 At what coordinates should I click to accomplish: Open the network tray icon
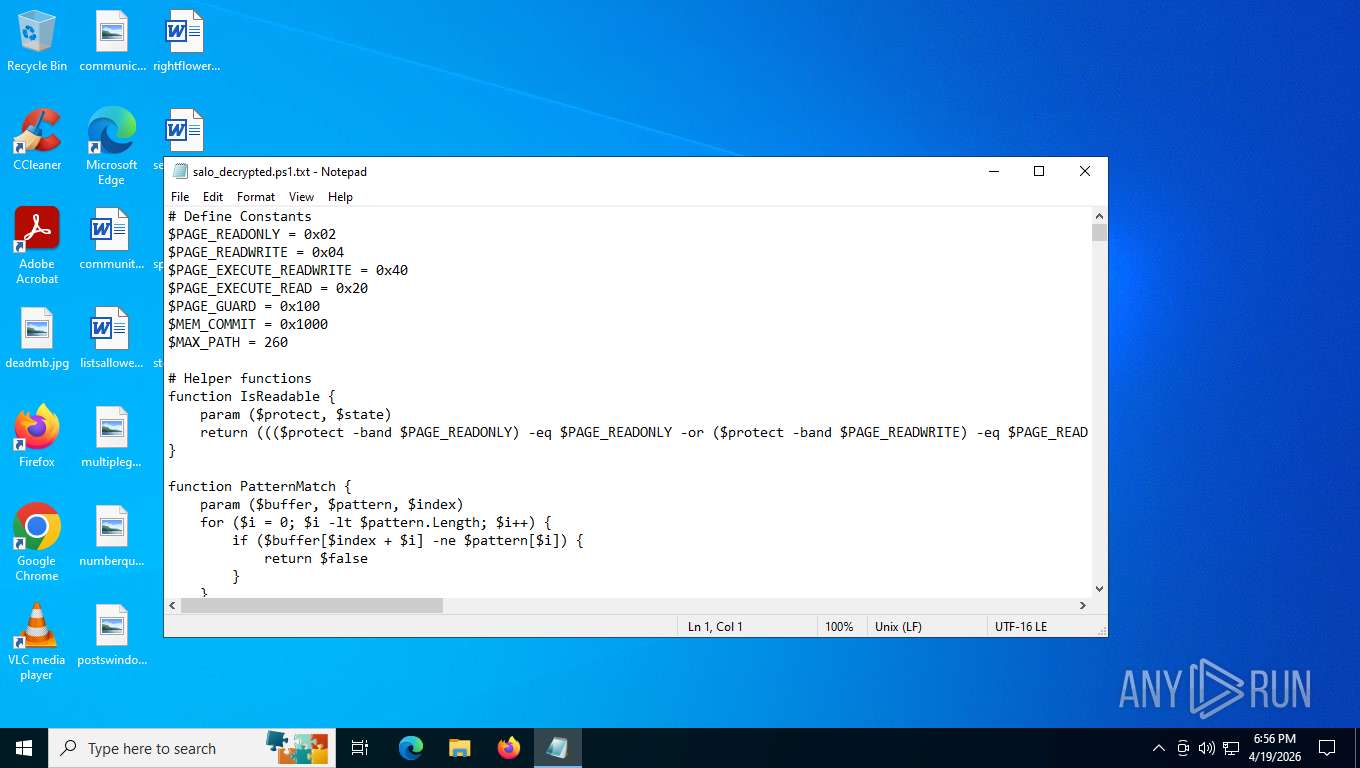click(1231, 748)
